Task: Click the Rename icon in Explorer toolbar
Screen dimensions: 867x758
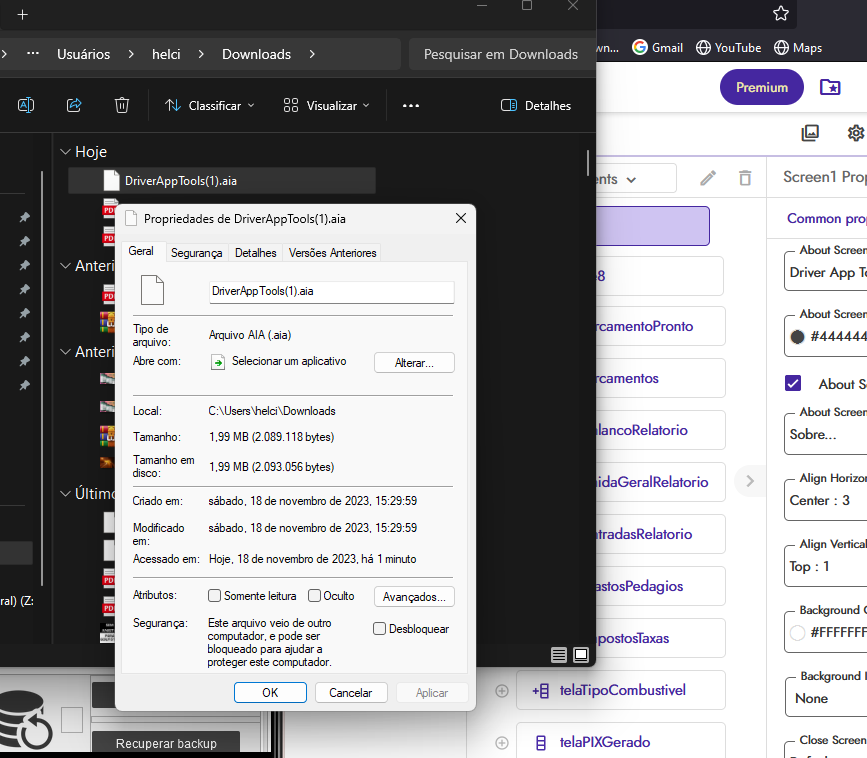Action: tap(26, 105)
